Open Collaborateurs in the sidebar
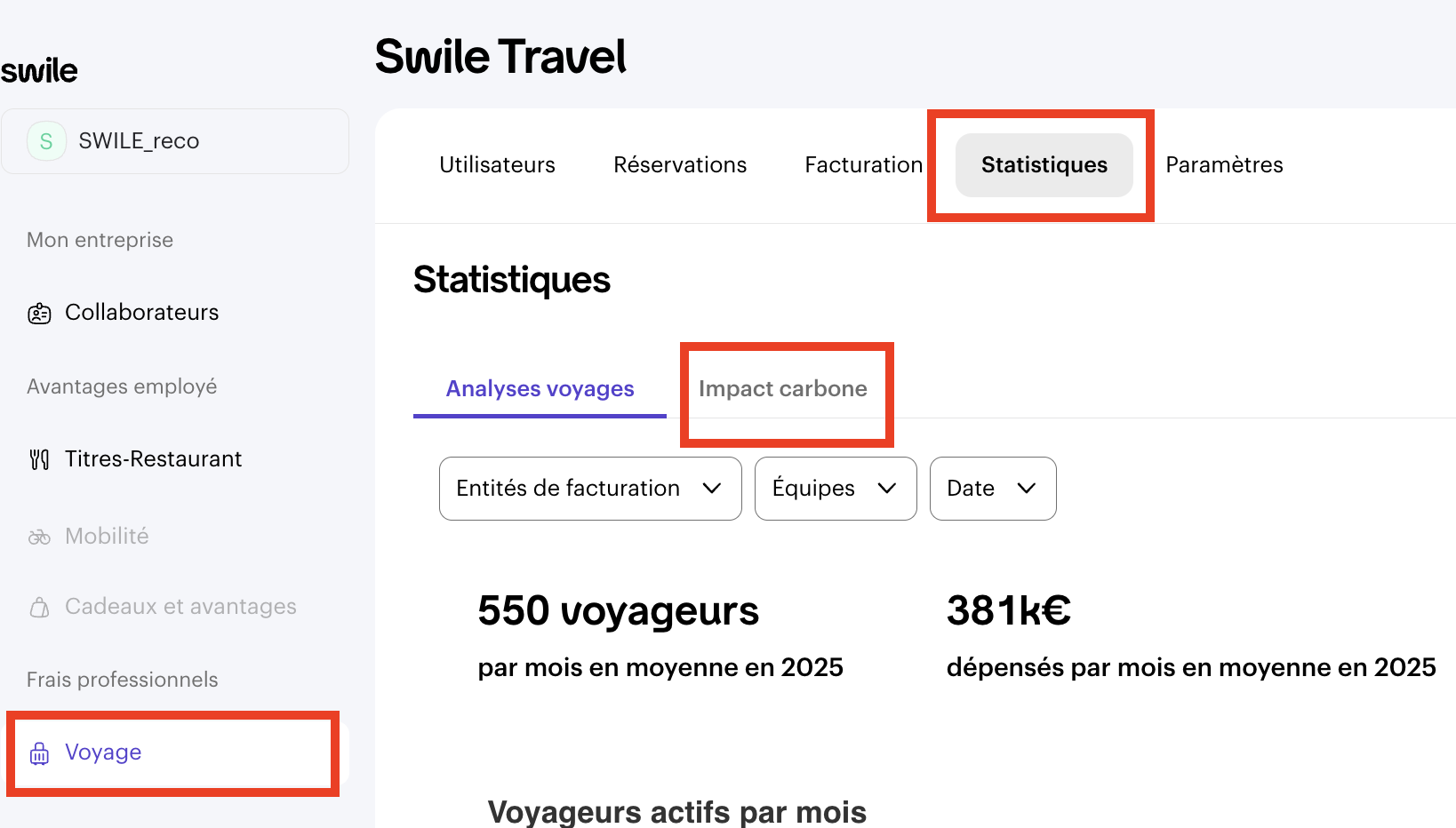The width and height of the screenshot is (1456, 828). coord(141,313)
